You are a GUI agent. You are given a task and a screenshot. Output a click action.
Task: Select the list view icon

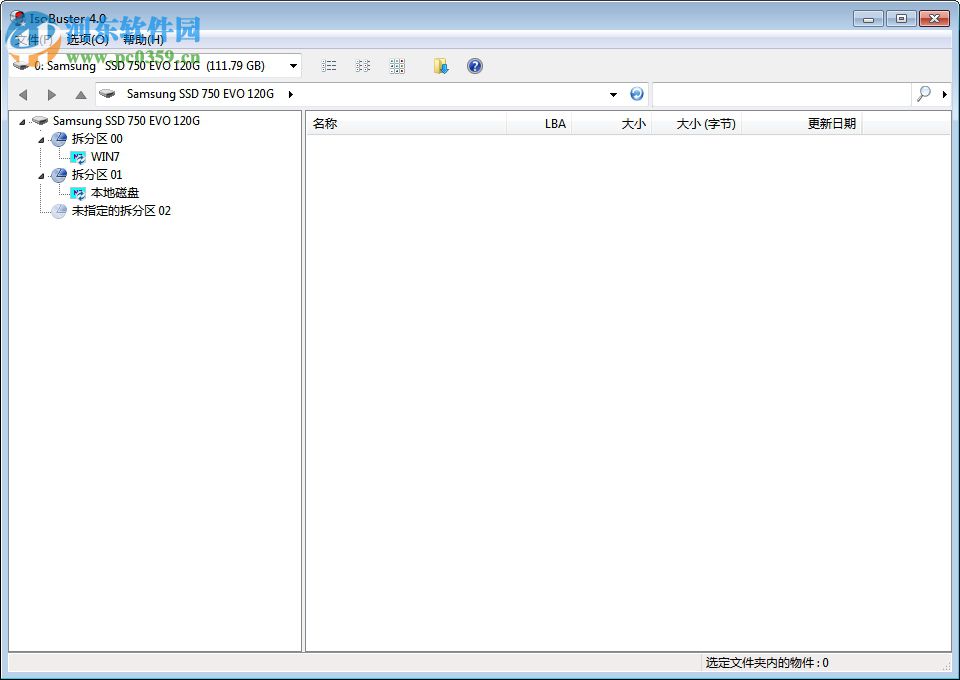tap(330, 65)
